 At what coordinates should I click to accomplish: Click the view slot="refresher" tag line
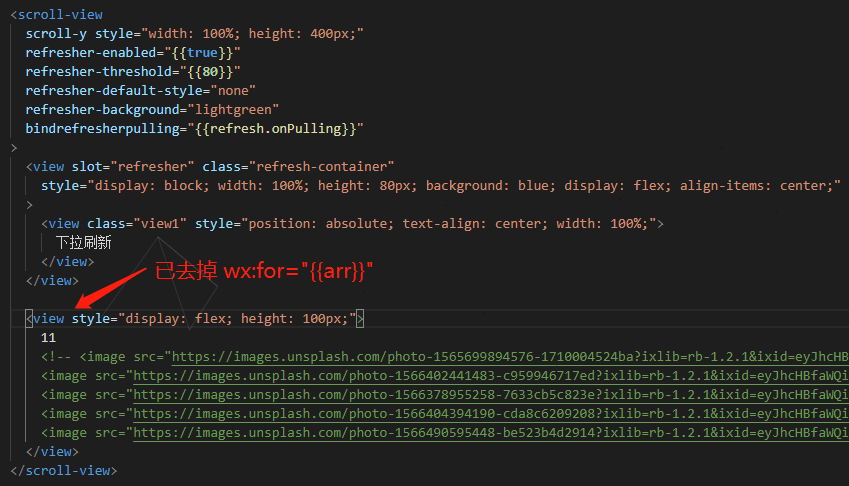click(x=210, y=166)
